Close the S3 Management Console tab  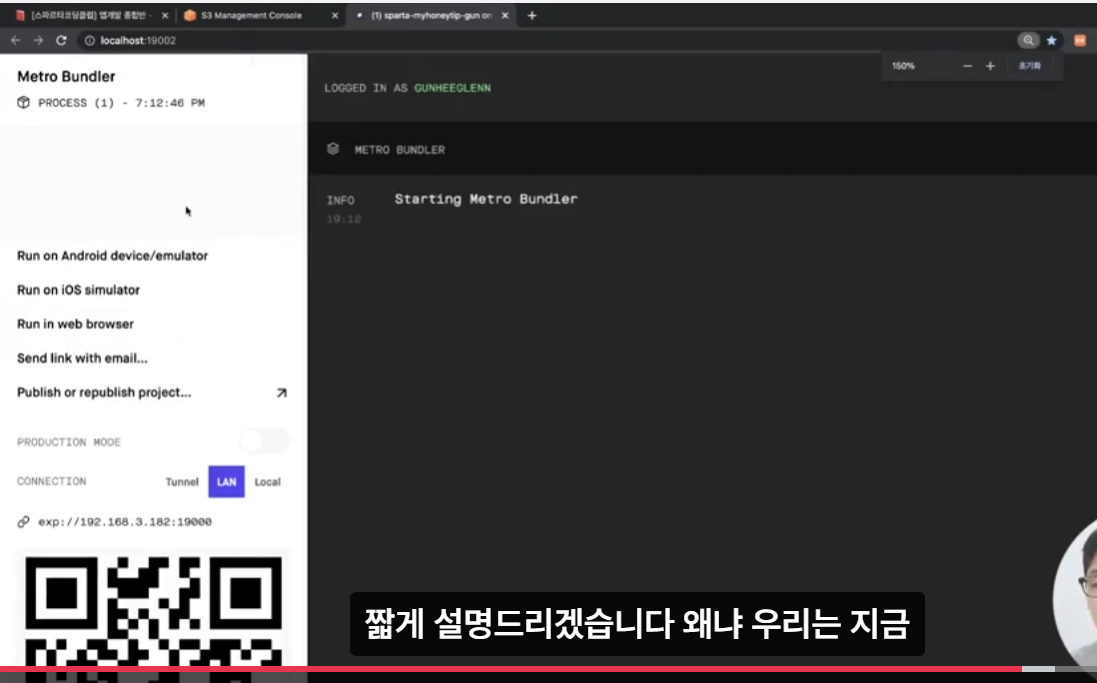click(x=334, y=15)
